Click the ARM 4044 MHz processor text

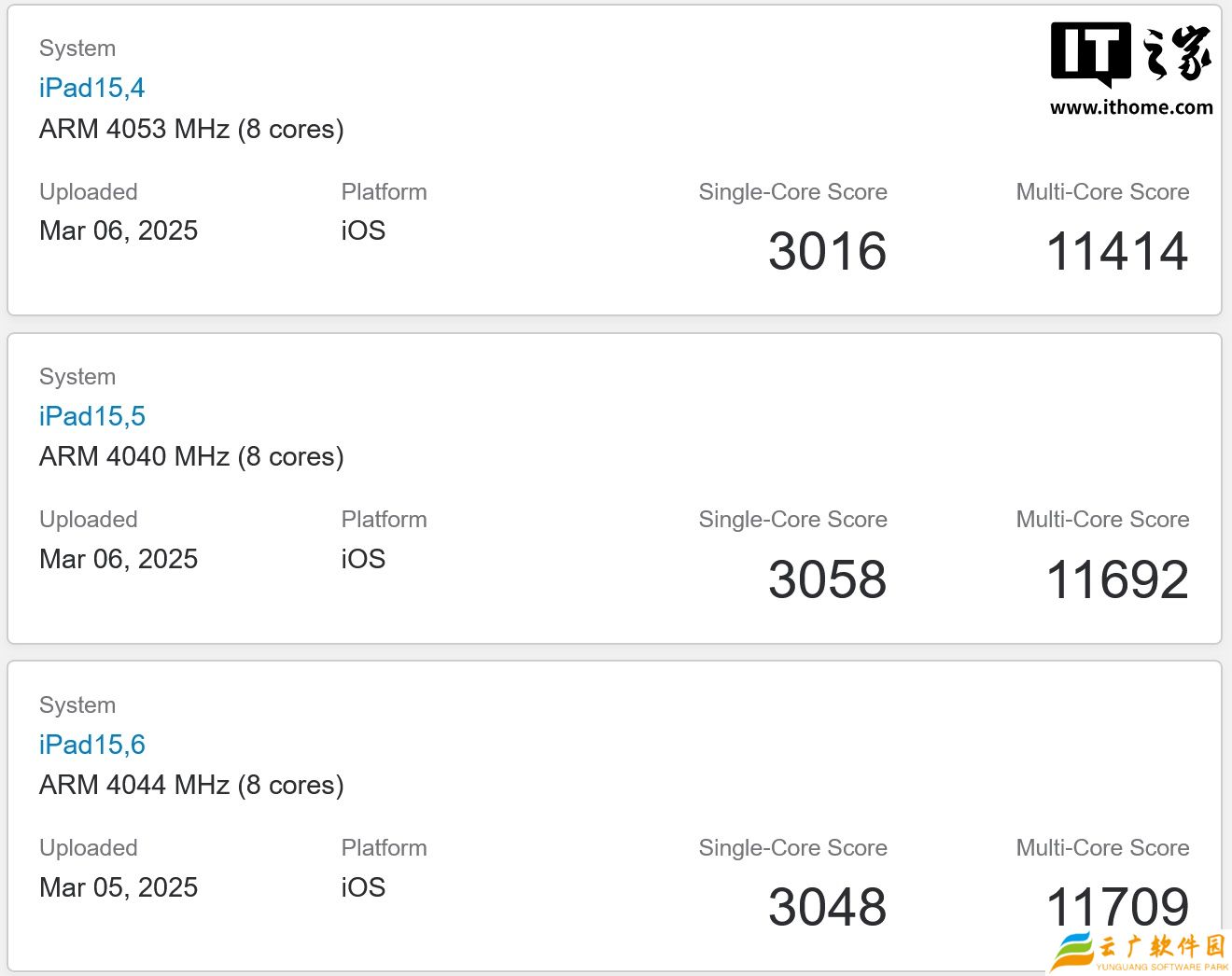click(x=191, y=785)
